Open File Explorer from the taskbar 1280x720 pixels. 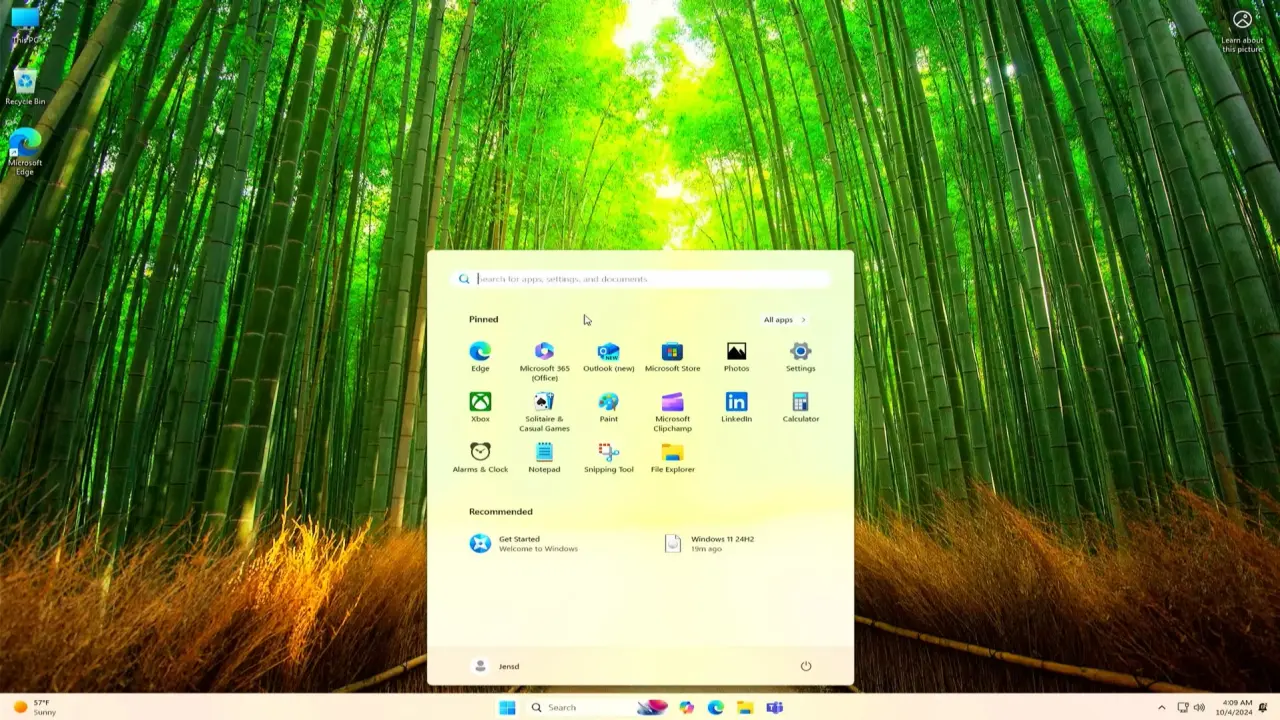coord(745,707)
